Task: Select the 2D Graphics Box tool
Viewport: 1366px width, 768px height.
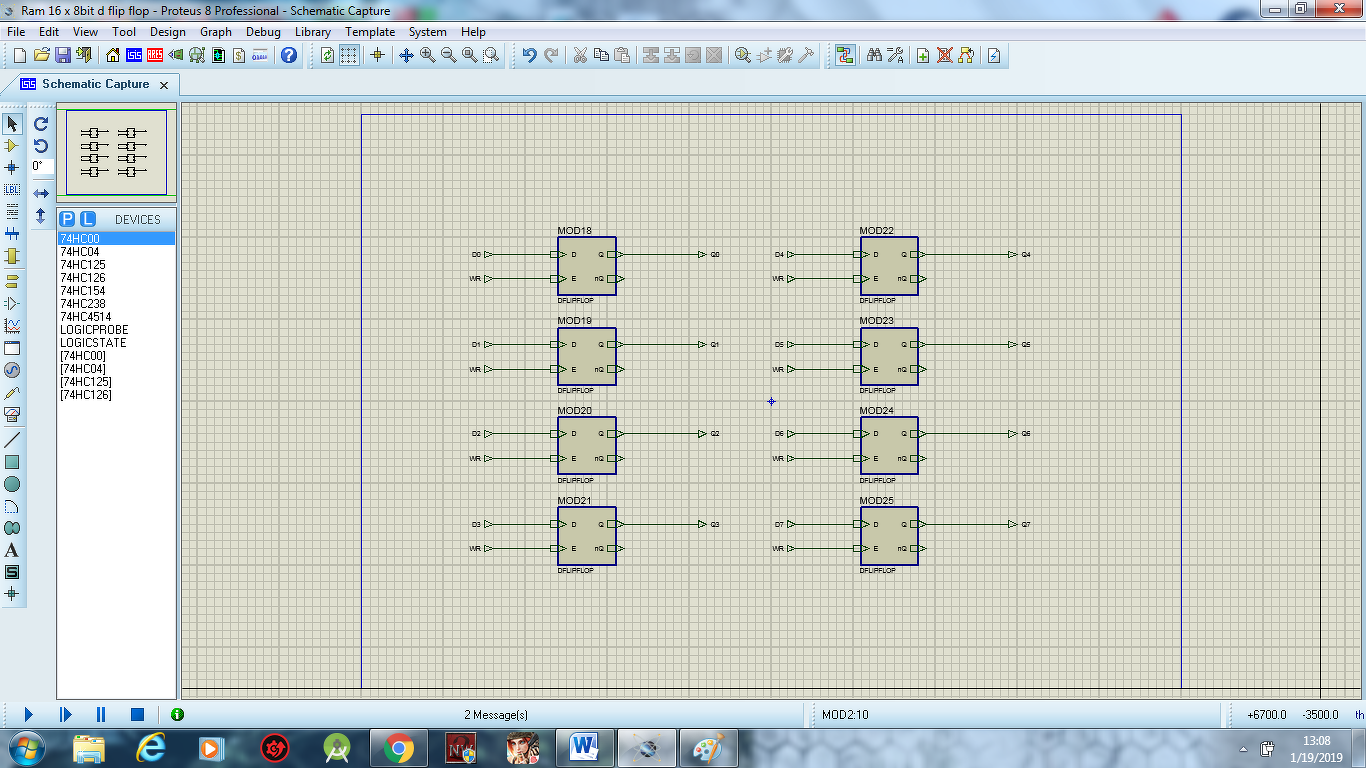Action: 12,462
